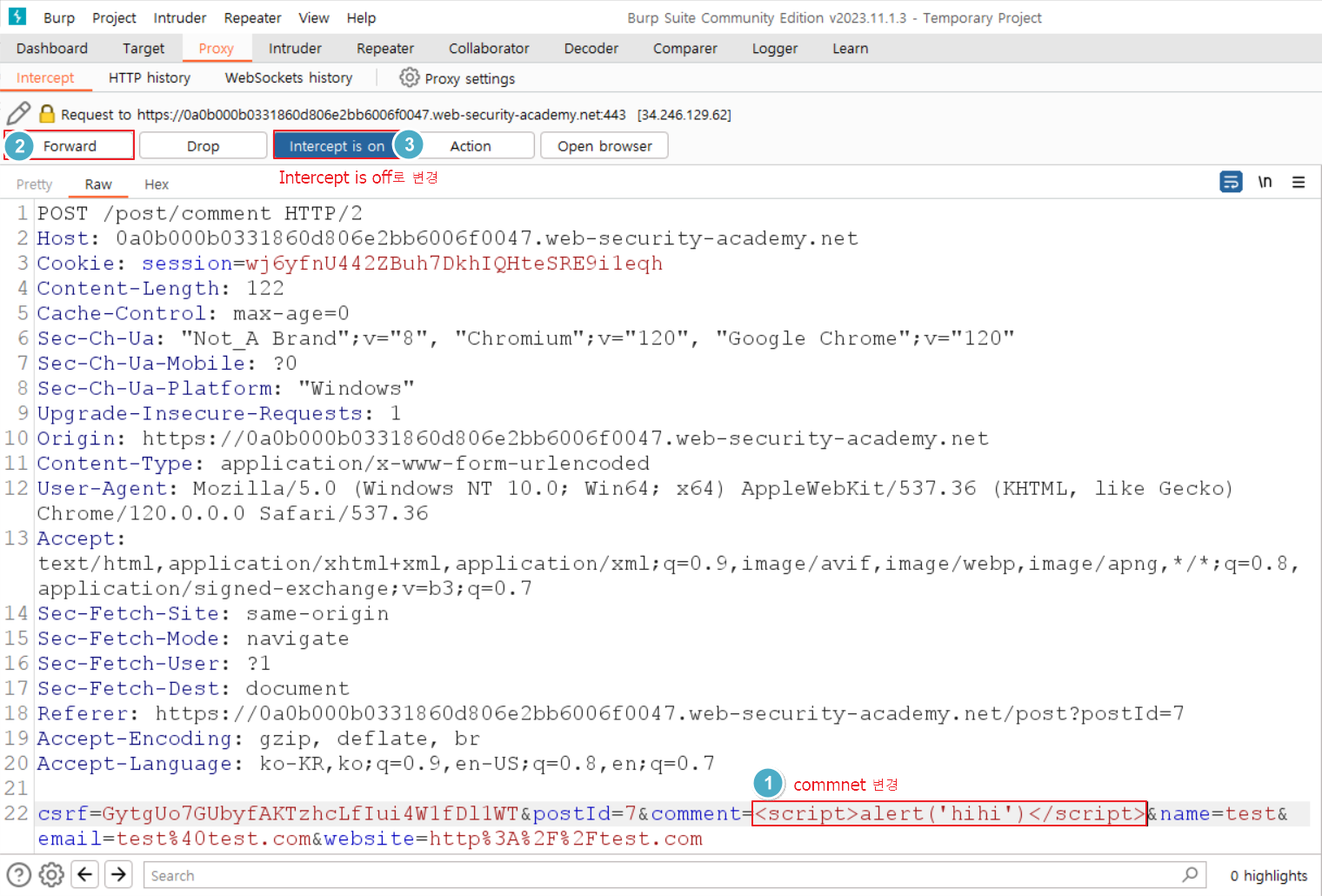This screenshot has height=896, width=1322.
Task: Click the pencil edit target icon
Action: point(18,114)
